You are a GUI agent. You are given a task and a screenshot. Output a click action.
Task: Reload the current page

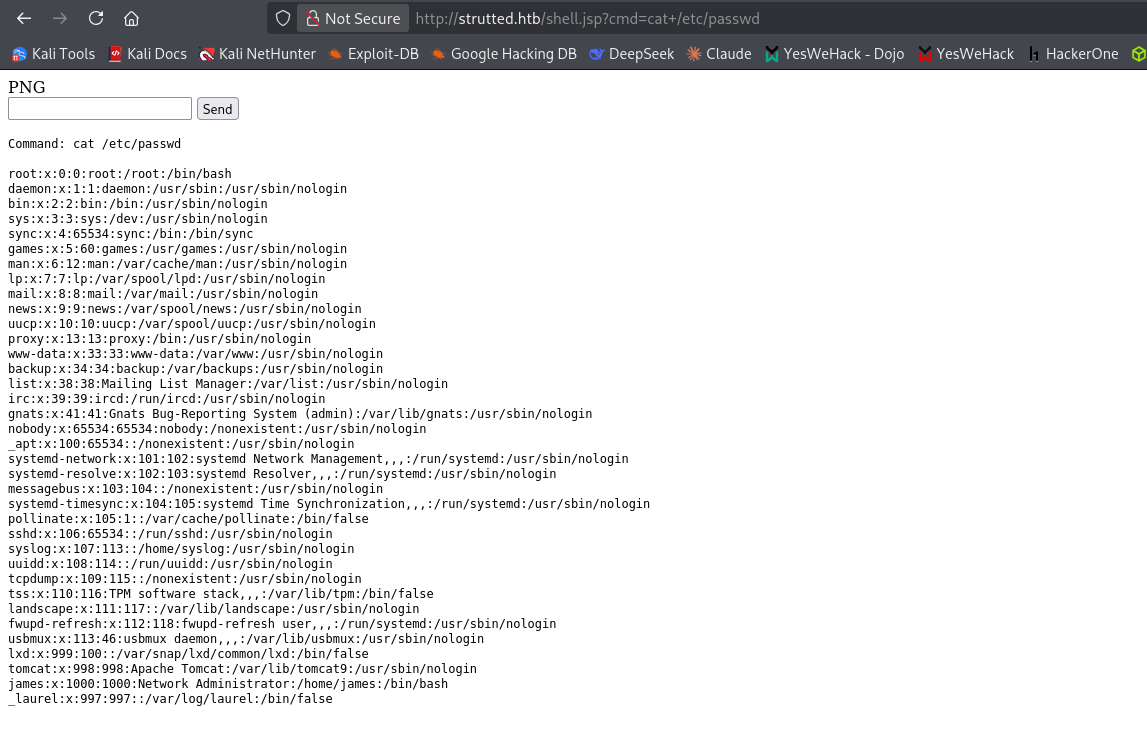(96, 18)
